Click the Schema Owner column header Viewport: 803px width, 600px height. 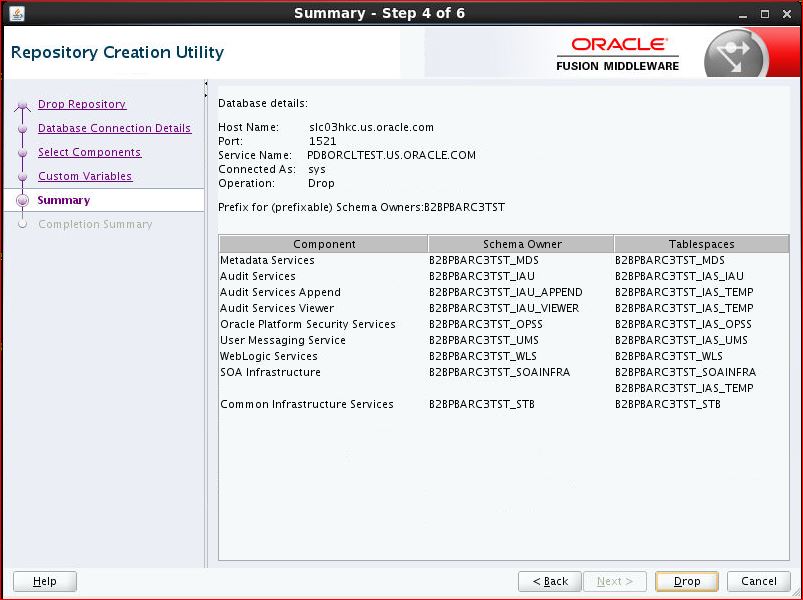tap(521, 244)
